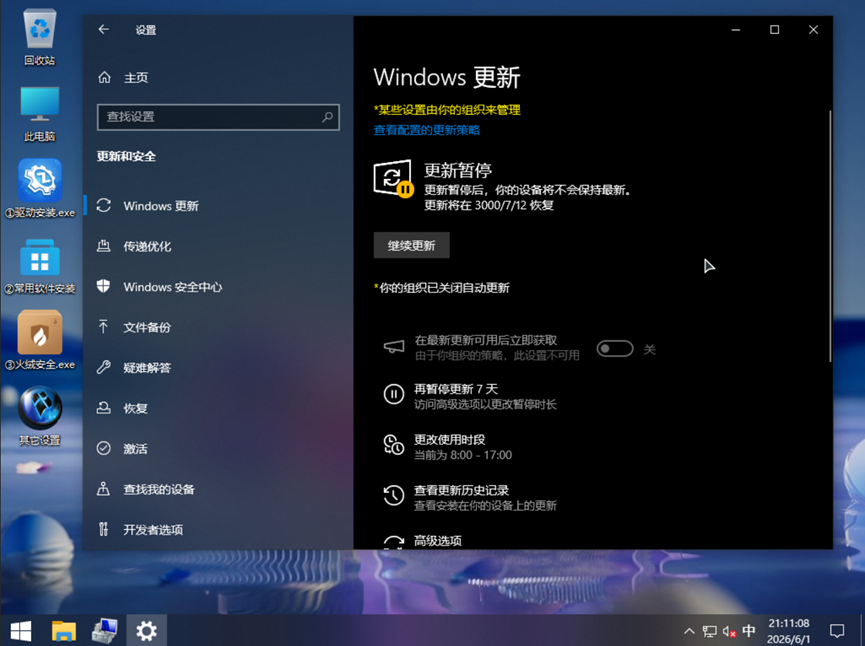Open the Windows Start button

pos(21,631)
